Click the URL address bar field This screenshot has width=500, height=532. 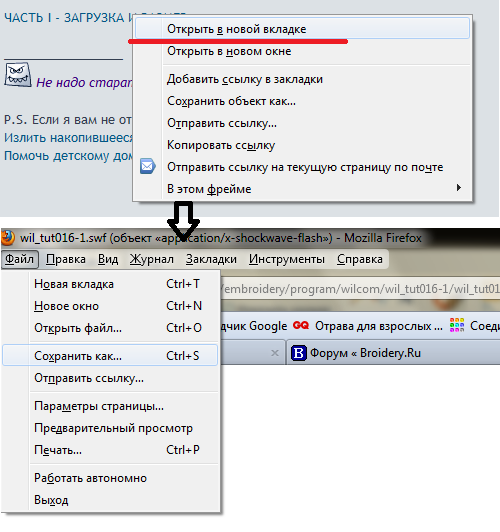tap(360, 289)
